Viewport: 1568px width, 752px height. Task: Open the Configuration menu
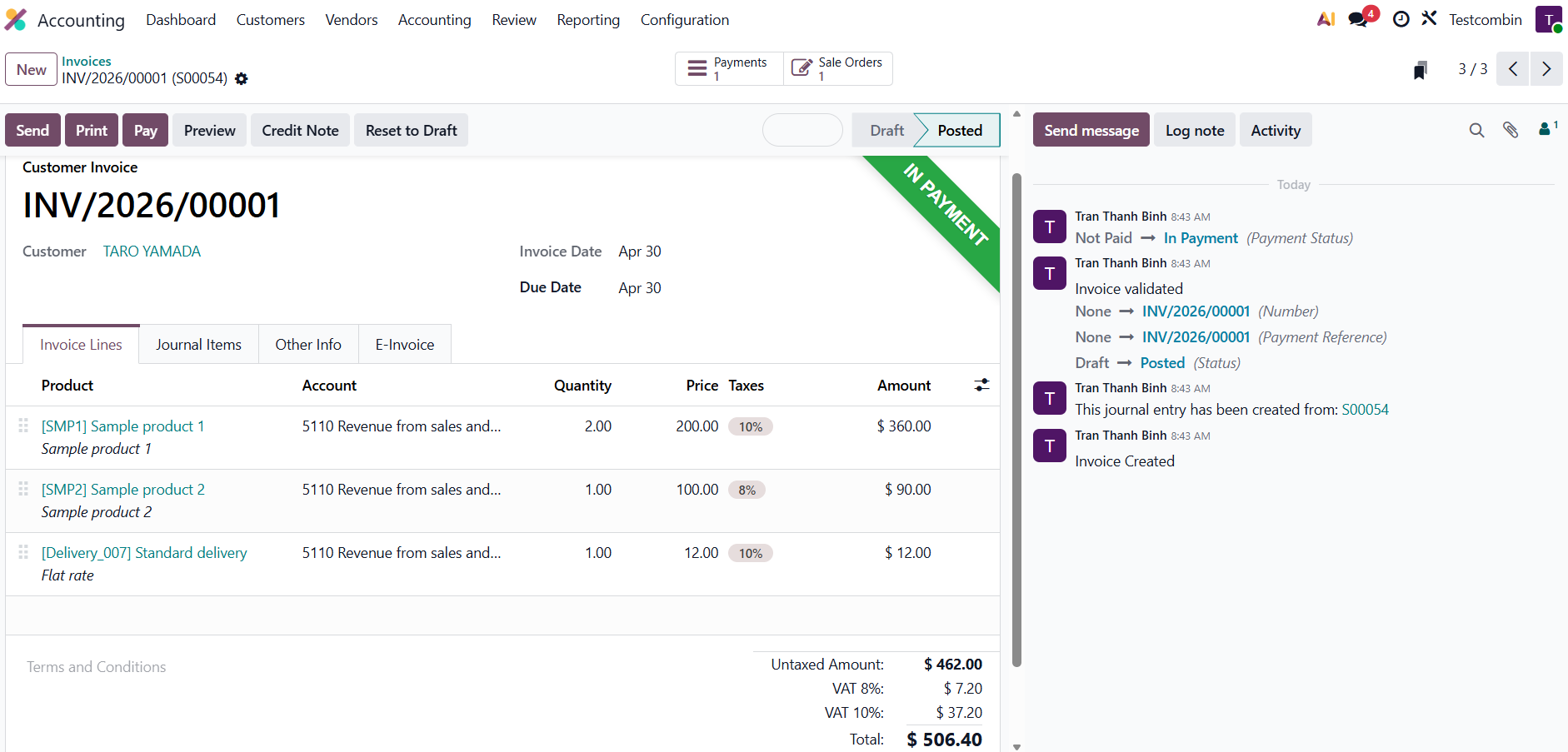pos(684,20)
